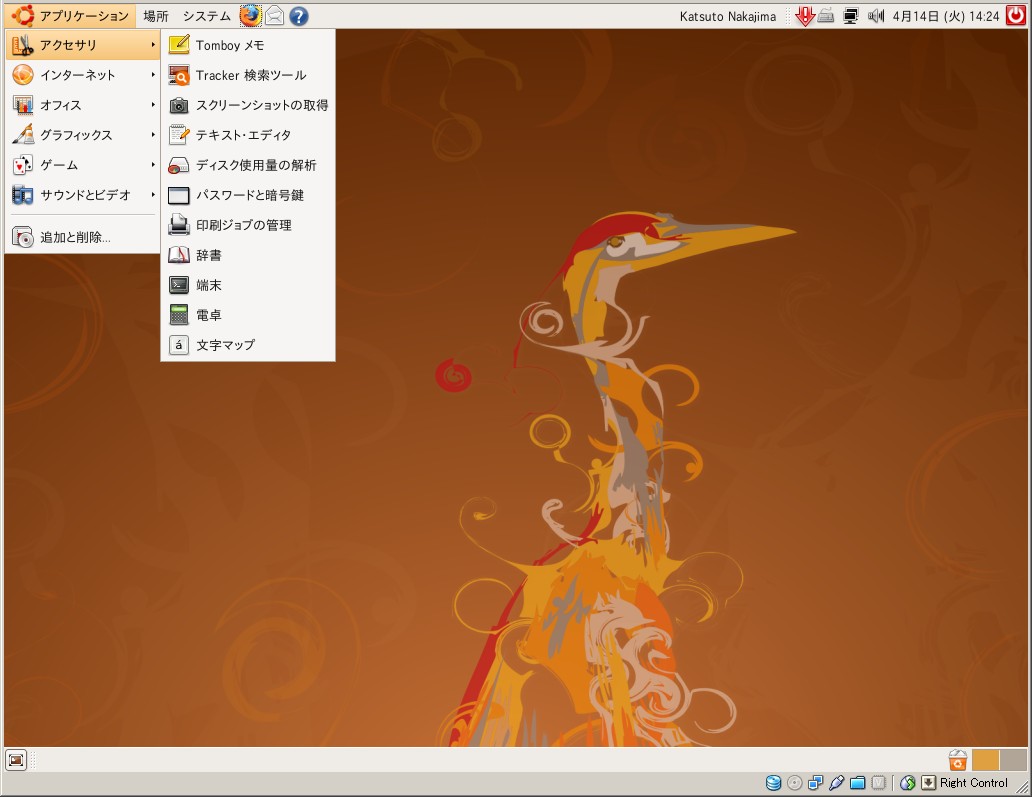This screenshot has width=1032, height=797.
Task: Click the show desktop button
Action: (x=16, y=760)
